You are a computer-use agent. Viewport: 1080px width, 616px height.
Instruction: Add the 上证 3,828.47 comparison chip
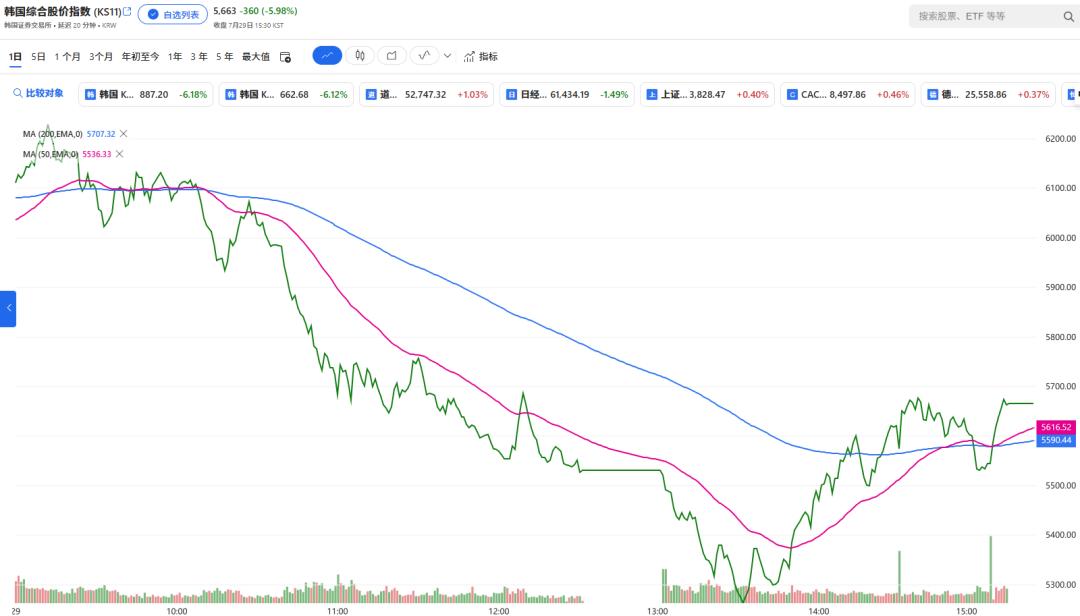pyautogui.click(x=708, y=94)
